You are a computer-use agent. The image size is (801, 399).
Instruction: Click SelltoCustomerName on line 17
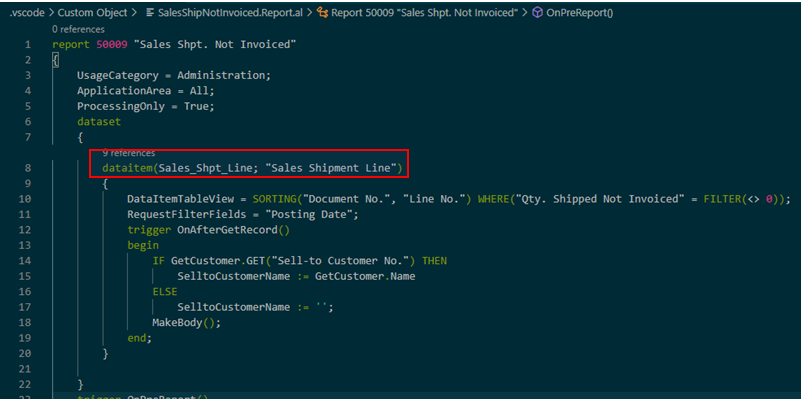(233, 307)
